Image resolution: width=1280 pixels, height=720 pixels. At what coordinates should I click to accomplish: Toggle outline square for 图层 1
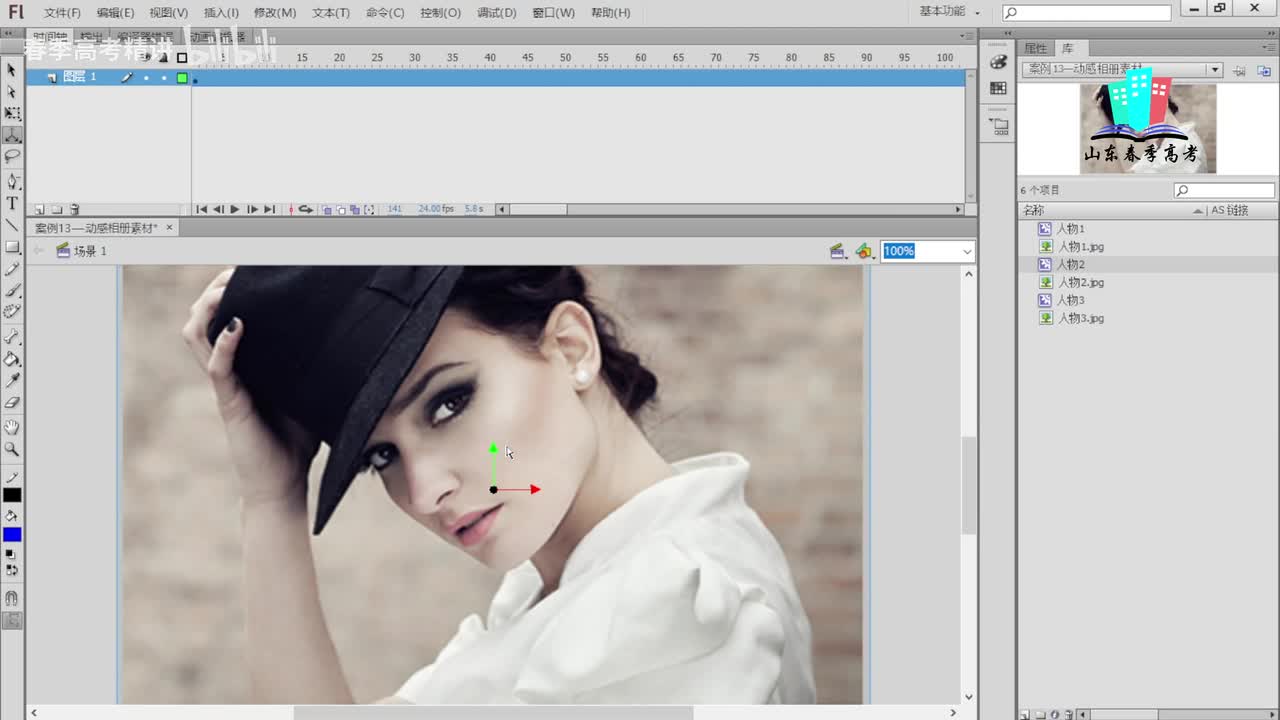[x=182, y=77]
